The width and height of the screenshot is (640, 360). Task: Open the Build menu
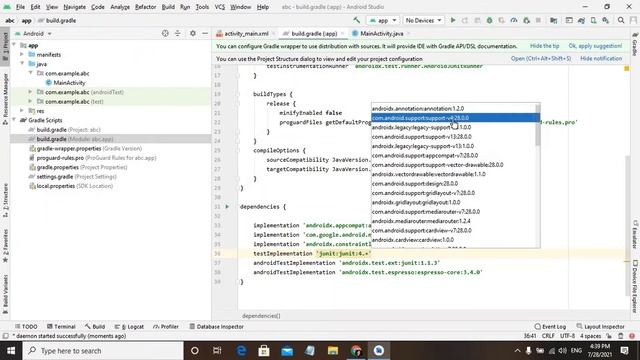(168, 7)
